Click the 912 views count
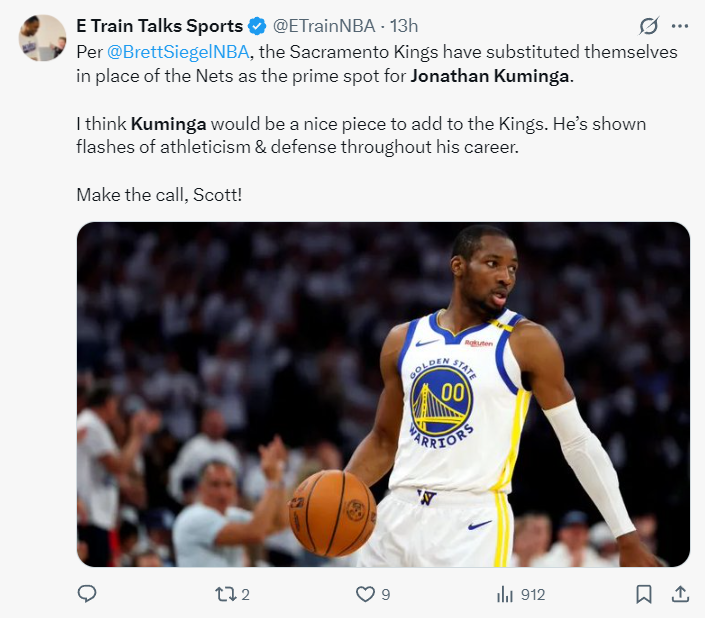705x618 pixels. point(533,595)
